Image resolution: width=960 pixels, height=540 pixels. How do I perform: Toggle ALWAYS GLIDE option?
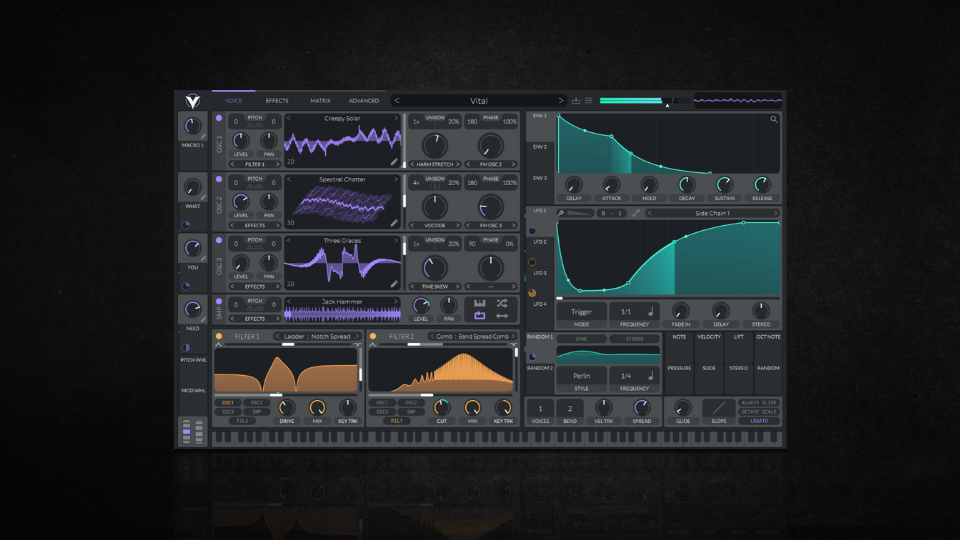point(759,403)
